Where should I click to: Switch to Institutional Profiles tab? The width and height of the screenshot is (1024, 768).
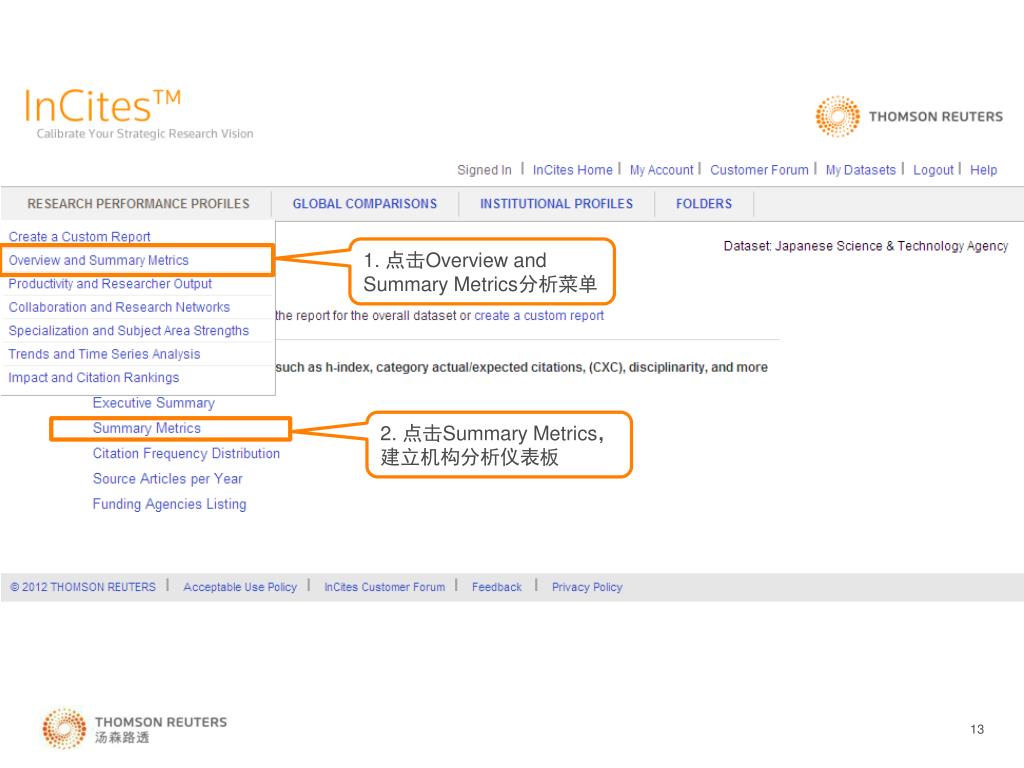(x=556, y=204)
